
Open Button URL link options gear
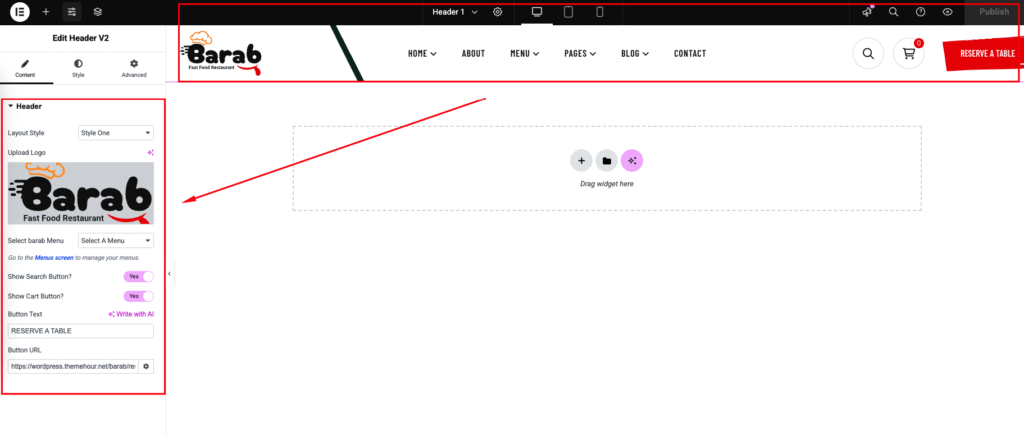click(146, 366)
